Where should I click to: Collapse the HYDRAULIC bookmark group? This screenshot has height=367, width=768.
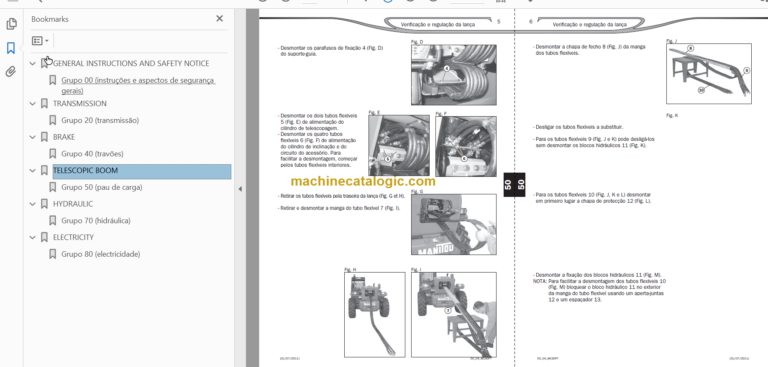[33, 204]
